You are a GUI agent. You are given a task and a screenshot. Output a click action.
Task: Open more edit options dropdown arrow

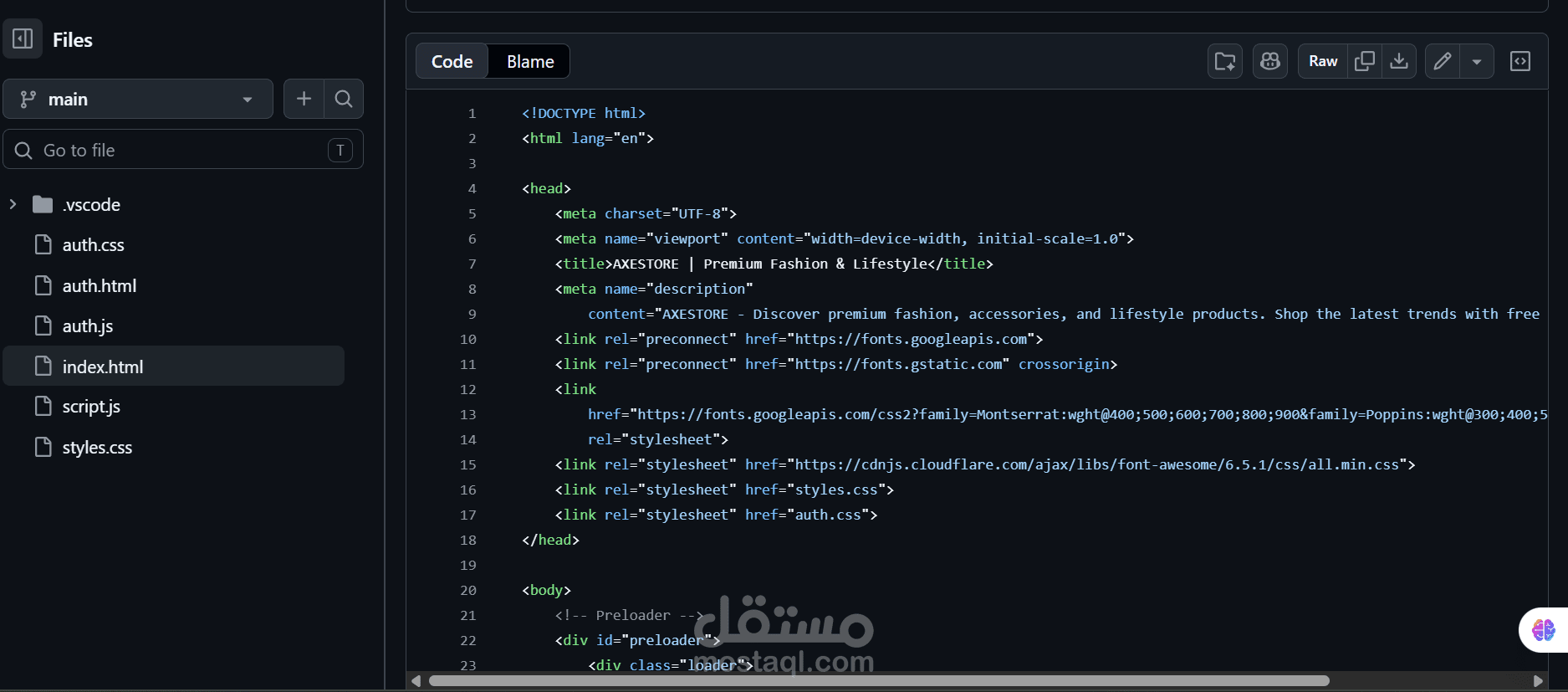(x=1477, y=61)
